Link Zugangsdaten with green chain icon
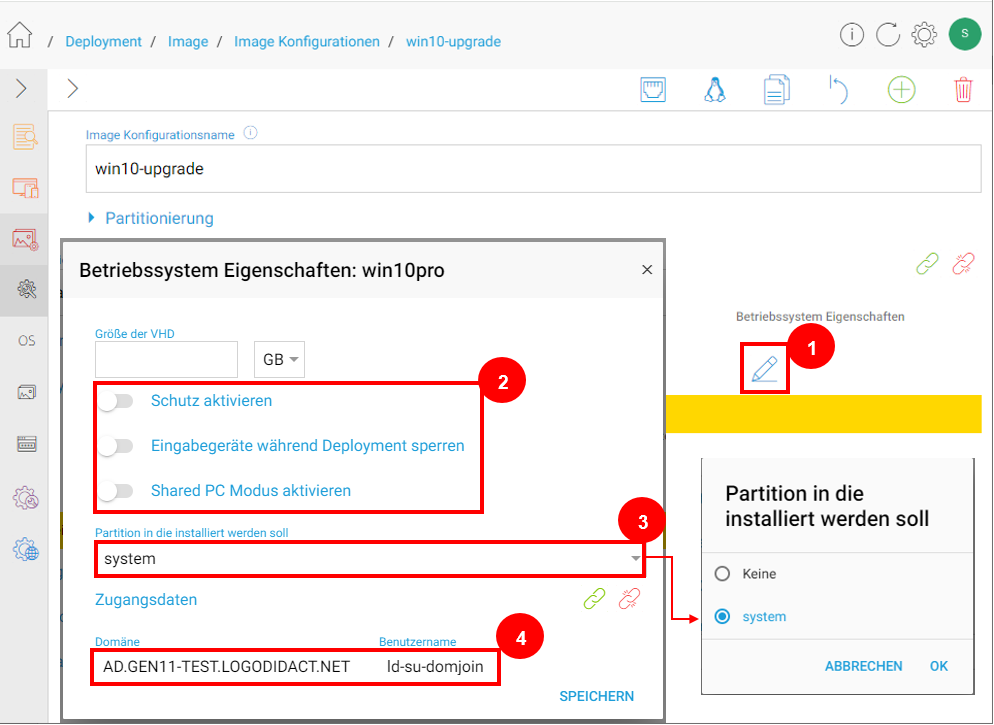994x725 pixels. pos(594,599)
